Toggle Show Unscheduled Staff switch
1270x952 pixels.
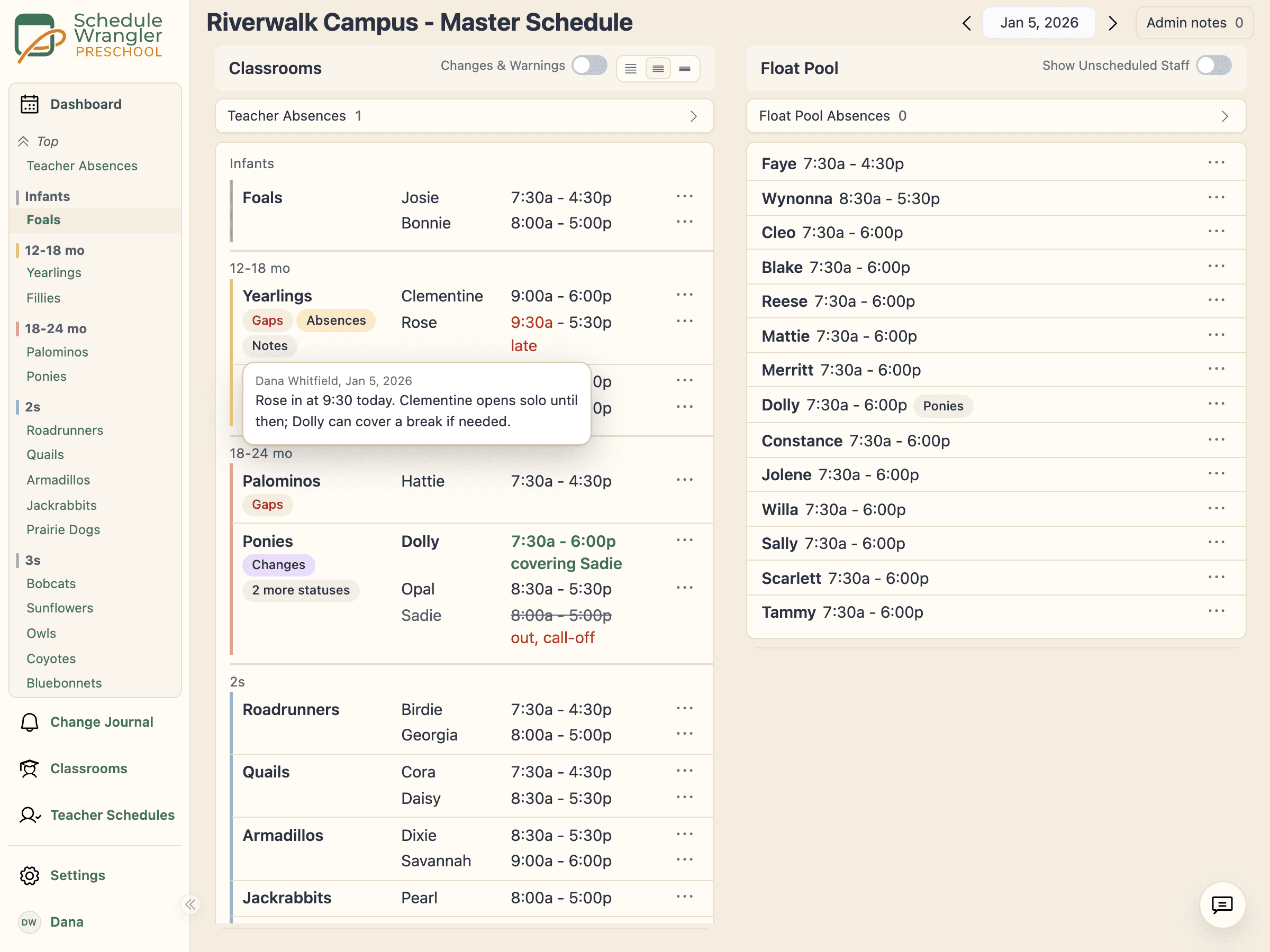coord(1214,66)
